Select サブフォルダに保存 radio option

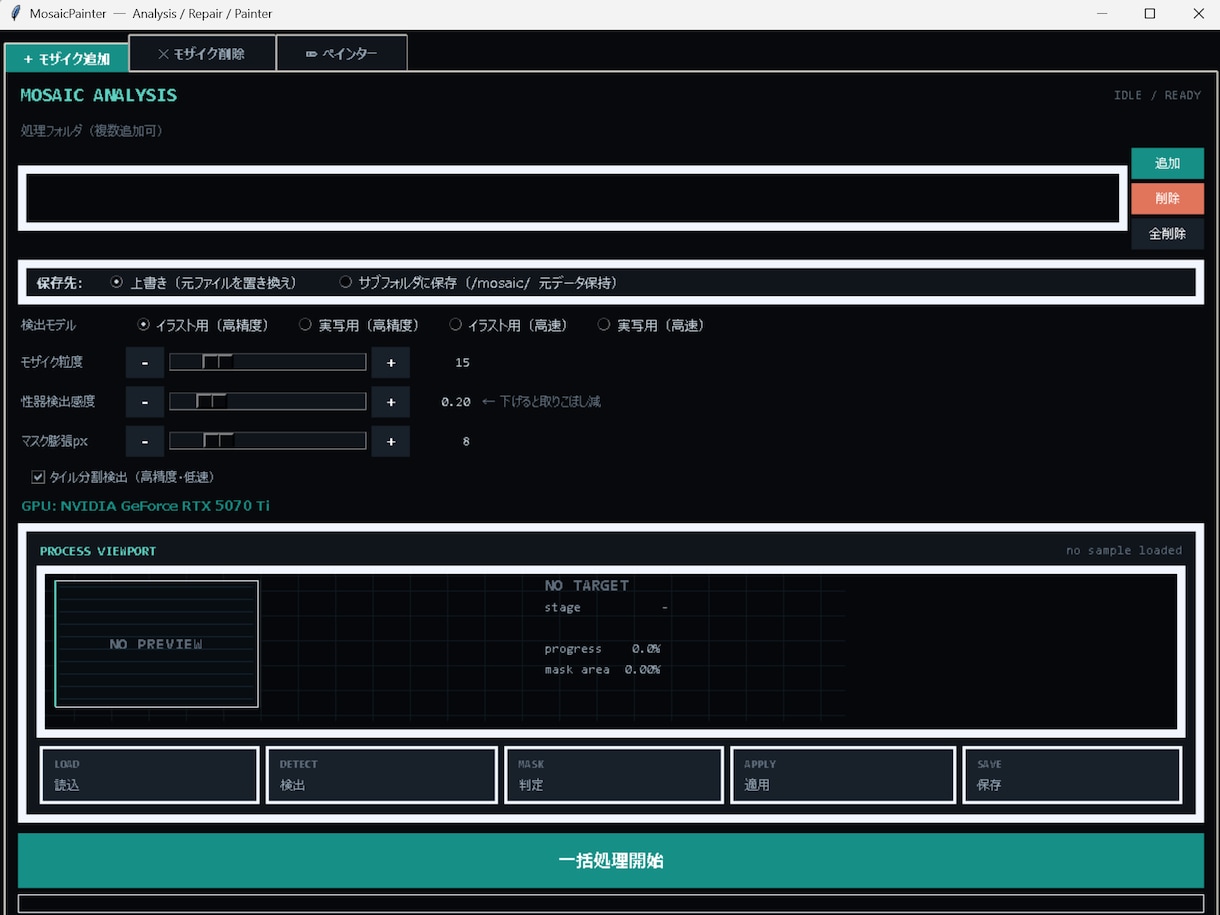(479, 283)
